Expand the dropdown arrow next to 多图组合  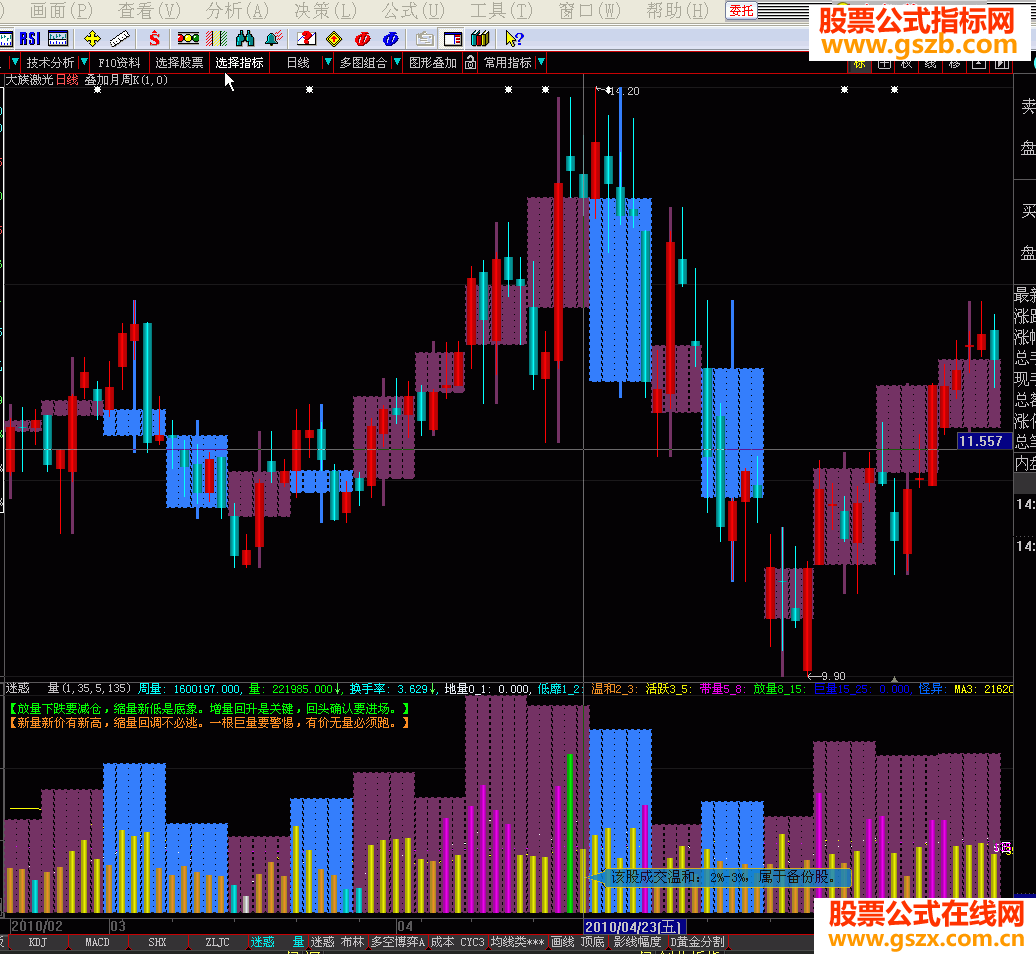coord(396,62)
